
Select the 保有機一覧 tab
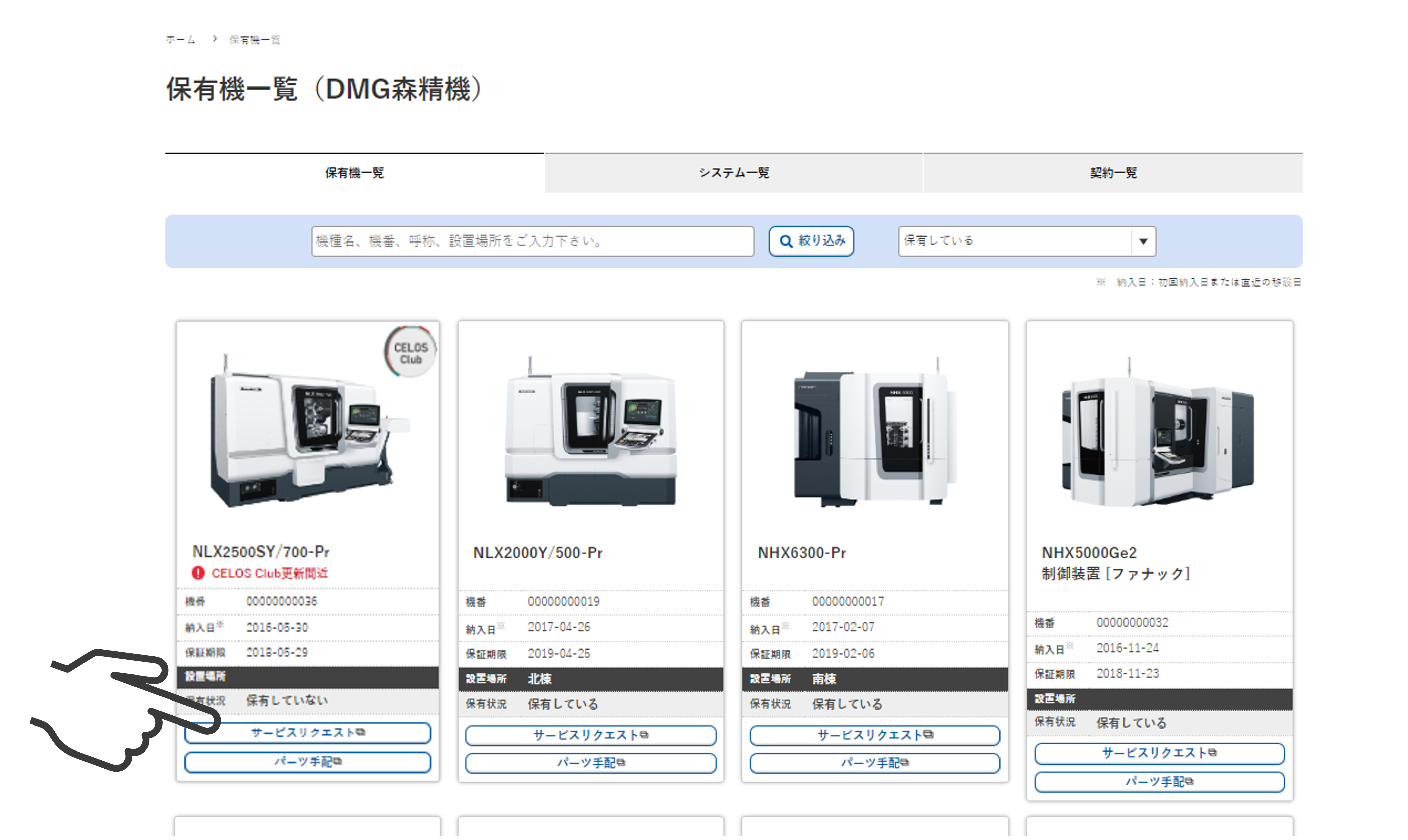(354, 173)
